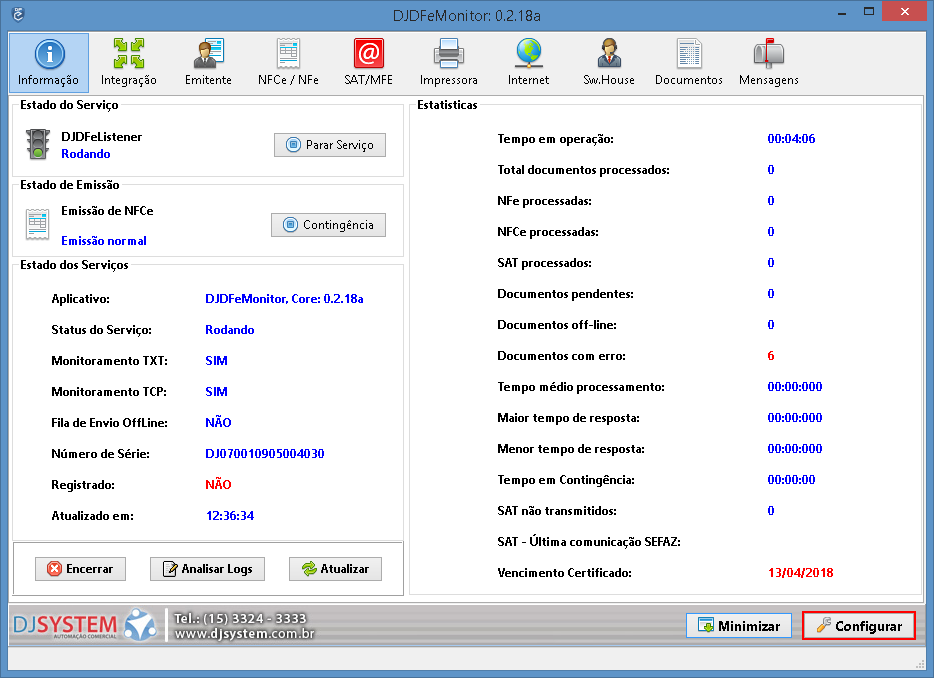Click the traffic light service status icon
934x678 pixels.
point(38,145)
